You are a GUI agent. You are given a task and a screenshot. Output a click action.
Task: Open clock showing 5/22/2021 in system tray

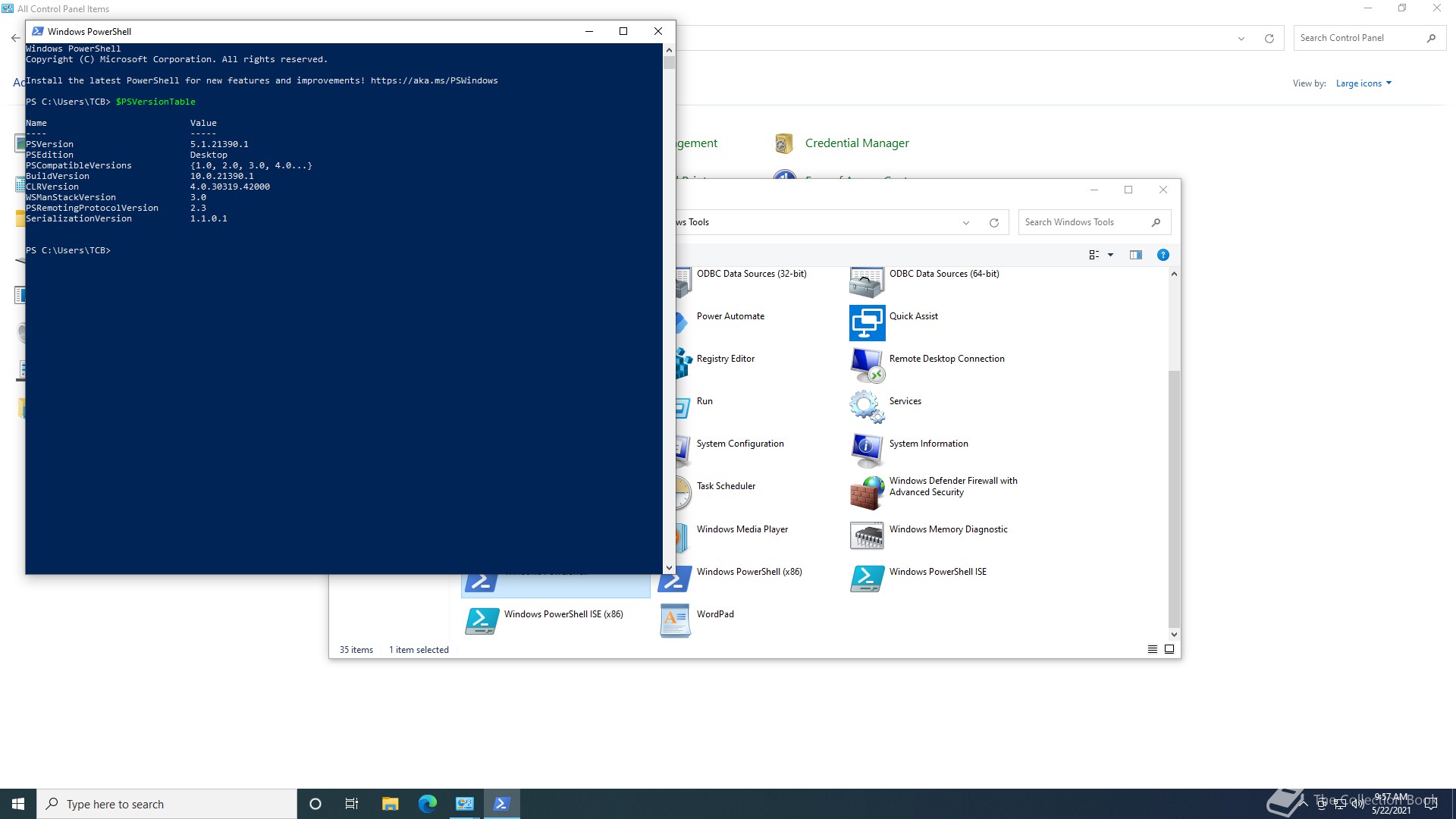(1391, 804)
